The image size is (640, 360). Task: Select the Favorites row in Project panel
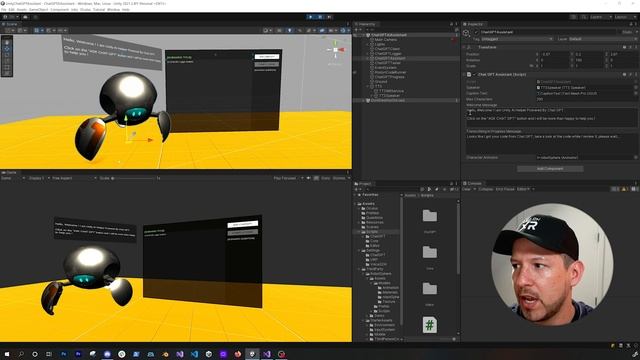click(x=370, y=195)
